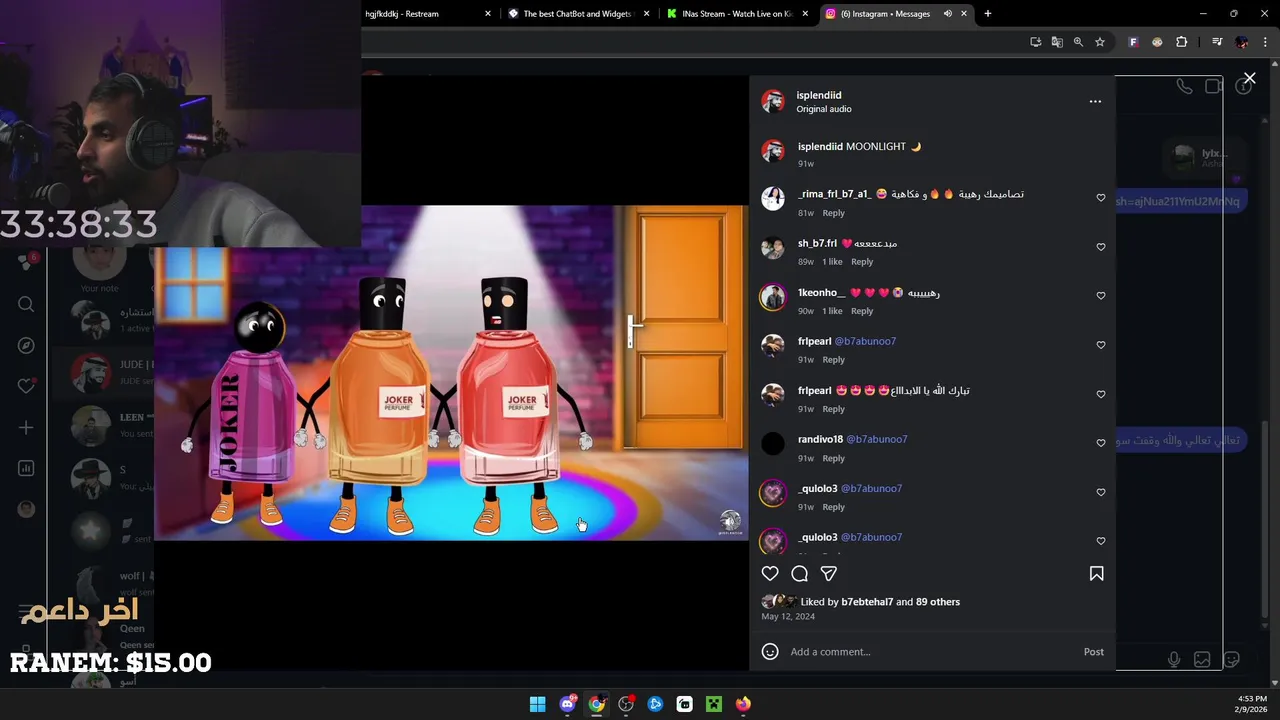Open the isplendiid profile from the post header
The height and width of the screenshot is (720, 1280).
(819, 95)
